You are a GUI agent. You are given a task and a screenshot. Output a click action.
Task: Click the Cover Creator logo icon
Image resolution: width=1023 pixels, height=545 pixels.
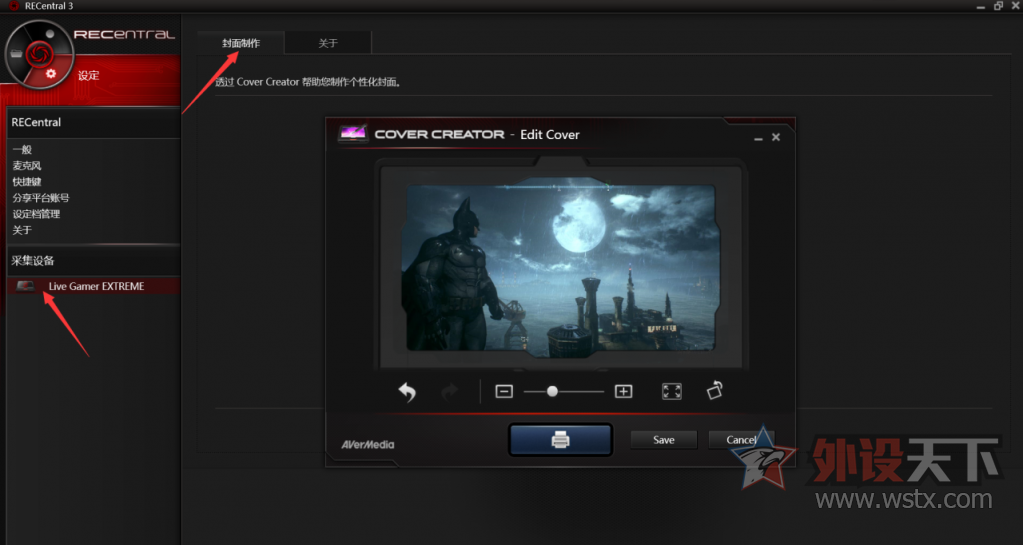click(353, 134)
